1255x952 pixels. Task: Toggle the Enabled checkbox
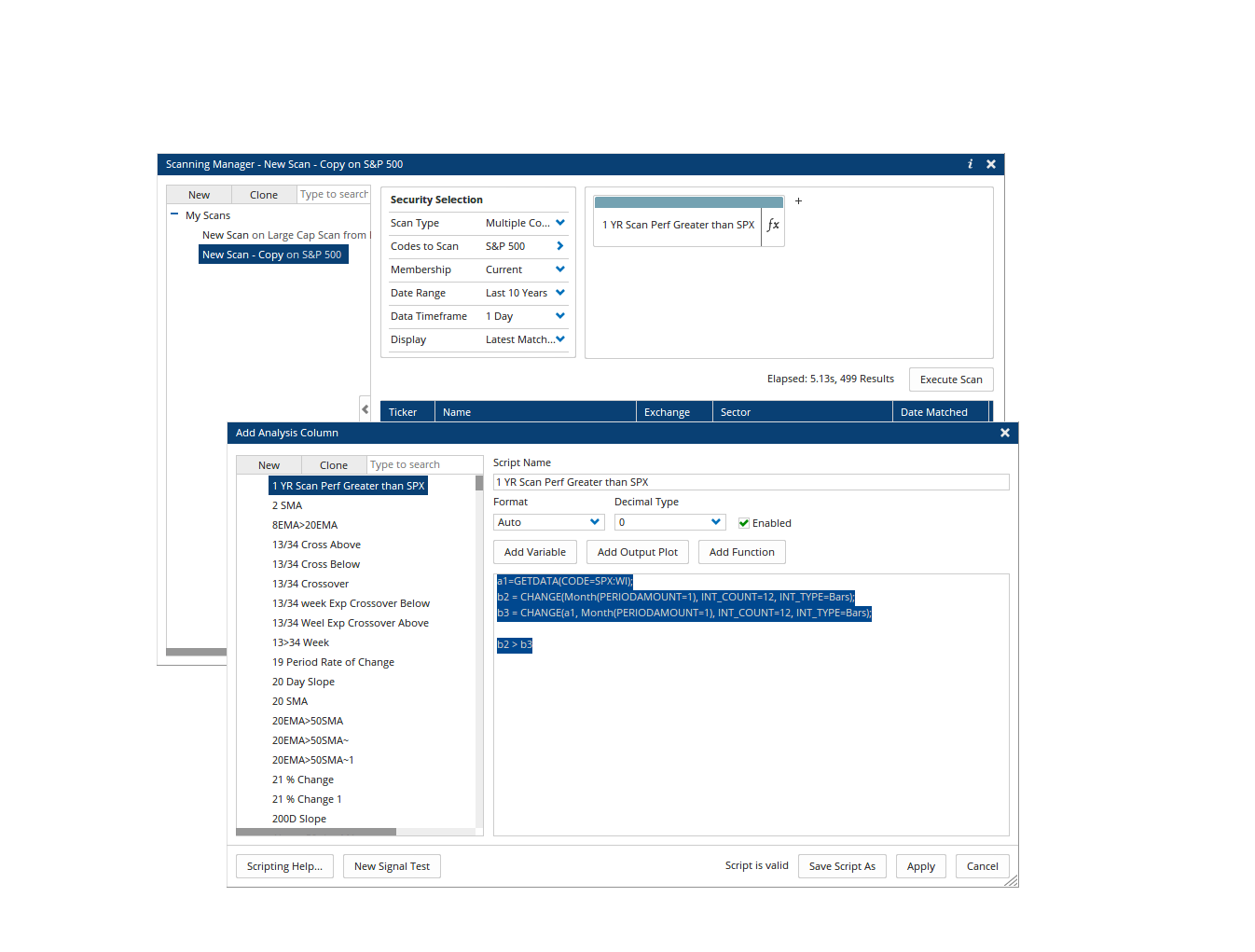[744, 523]
